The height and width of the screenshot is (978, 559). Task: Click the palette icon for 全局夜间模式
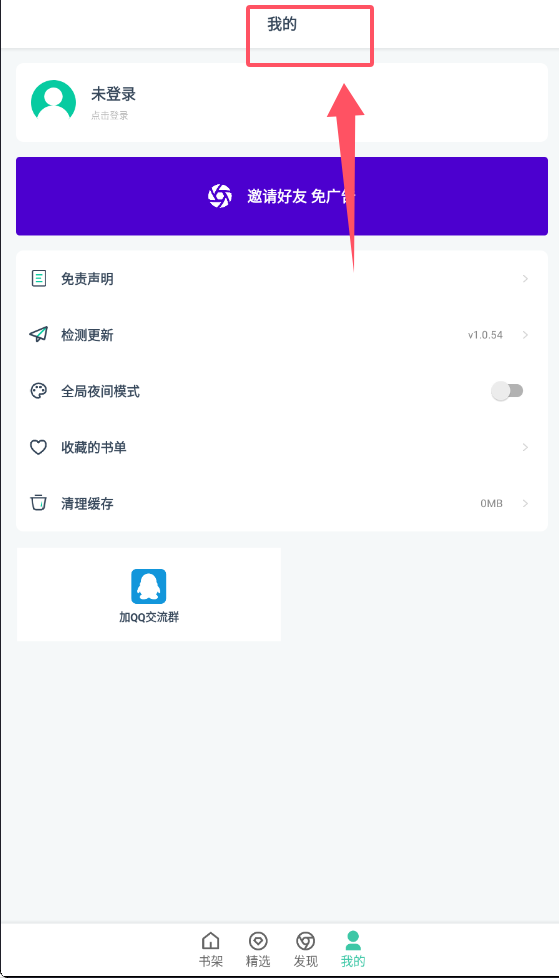click(39, 391)
